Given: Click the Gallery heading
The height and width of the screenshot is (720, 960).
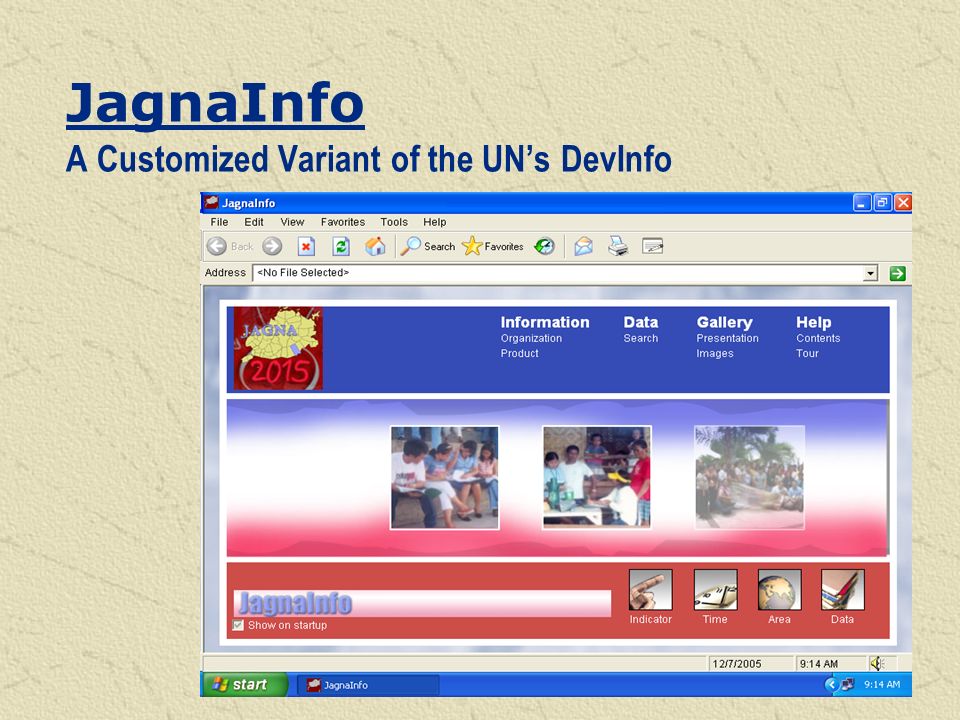Looking at the screenshot, I should pos(724,322).
